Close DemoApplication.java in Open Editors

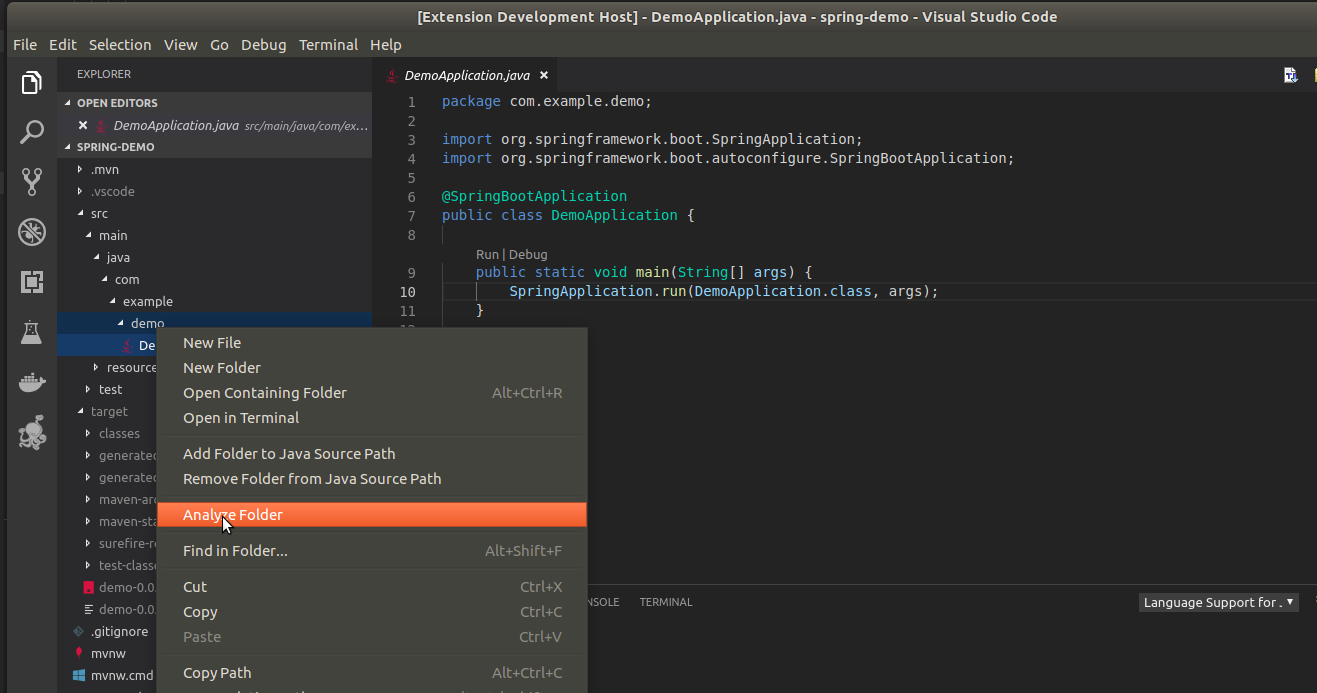pos(83,125)
